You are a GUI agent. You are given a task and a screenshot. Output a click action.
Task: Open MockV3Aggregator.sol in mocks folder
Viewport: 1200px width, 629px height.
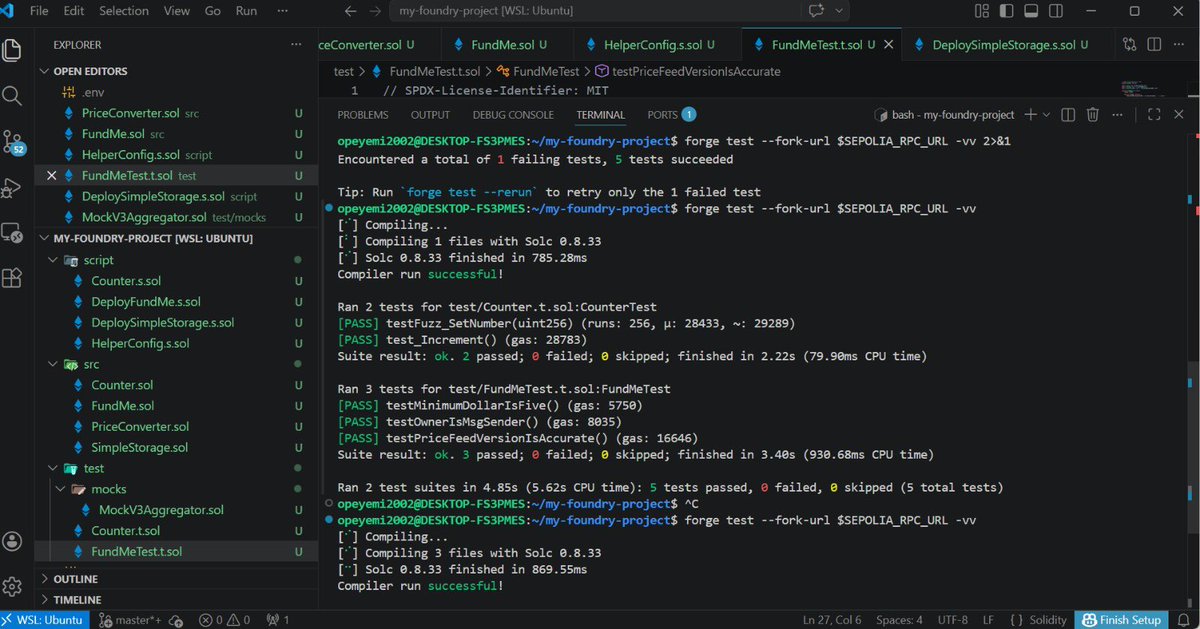(x=161, y=510)
